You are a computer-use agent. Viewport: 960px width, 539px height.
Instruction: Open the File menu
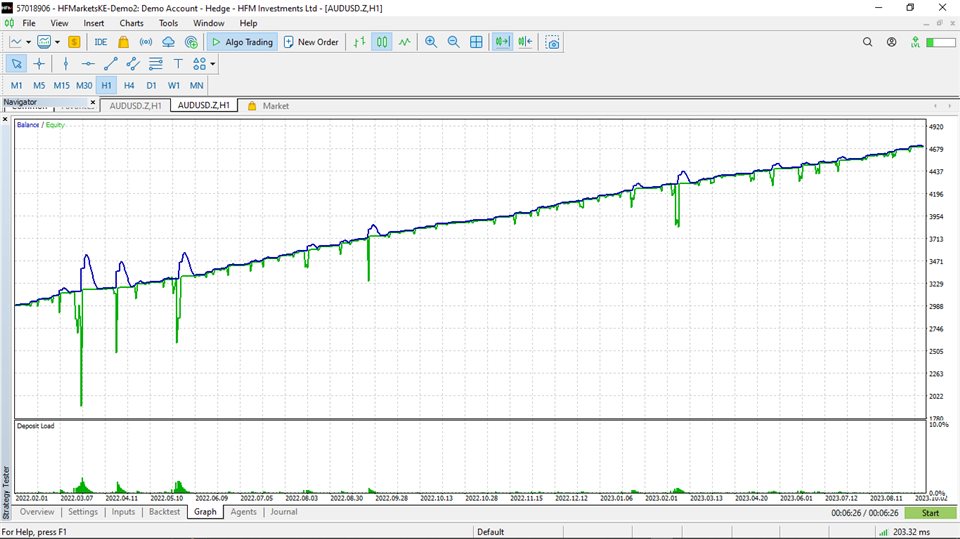click(x=29, y=23)
